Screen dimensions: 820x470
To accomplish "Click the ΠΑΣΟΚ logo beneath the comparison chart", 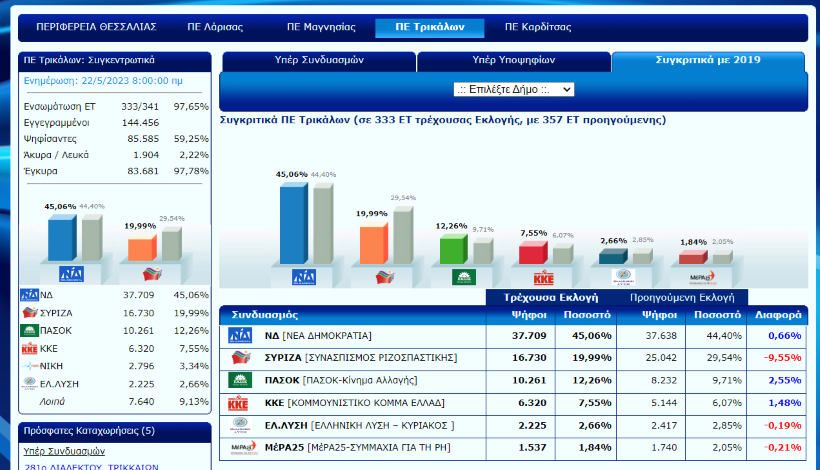I will [463, 277].
